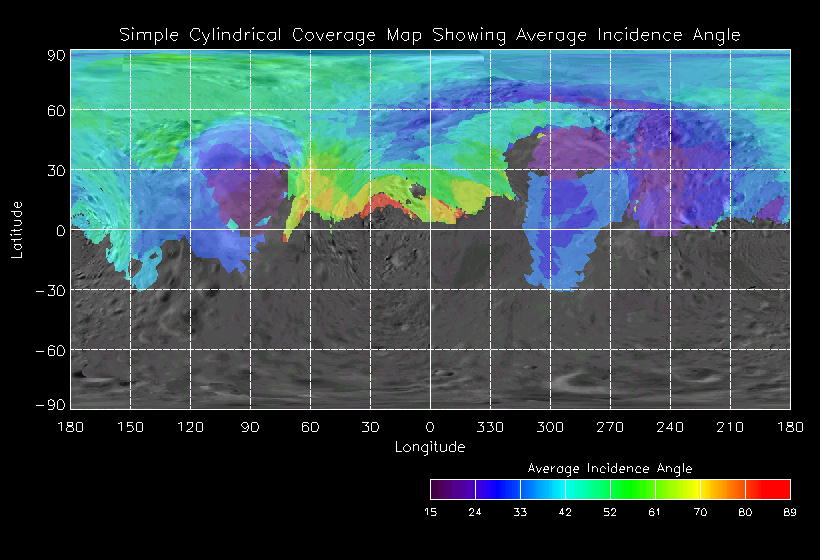Click the legend value '89'
820x560 pixels.
click(790, 512)
